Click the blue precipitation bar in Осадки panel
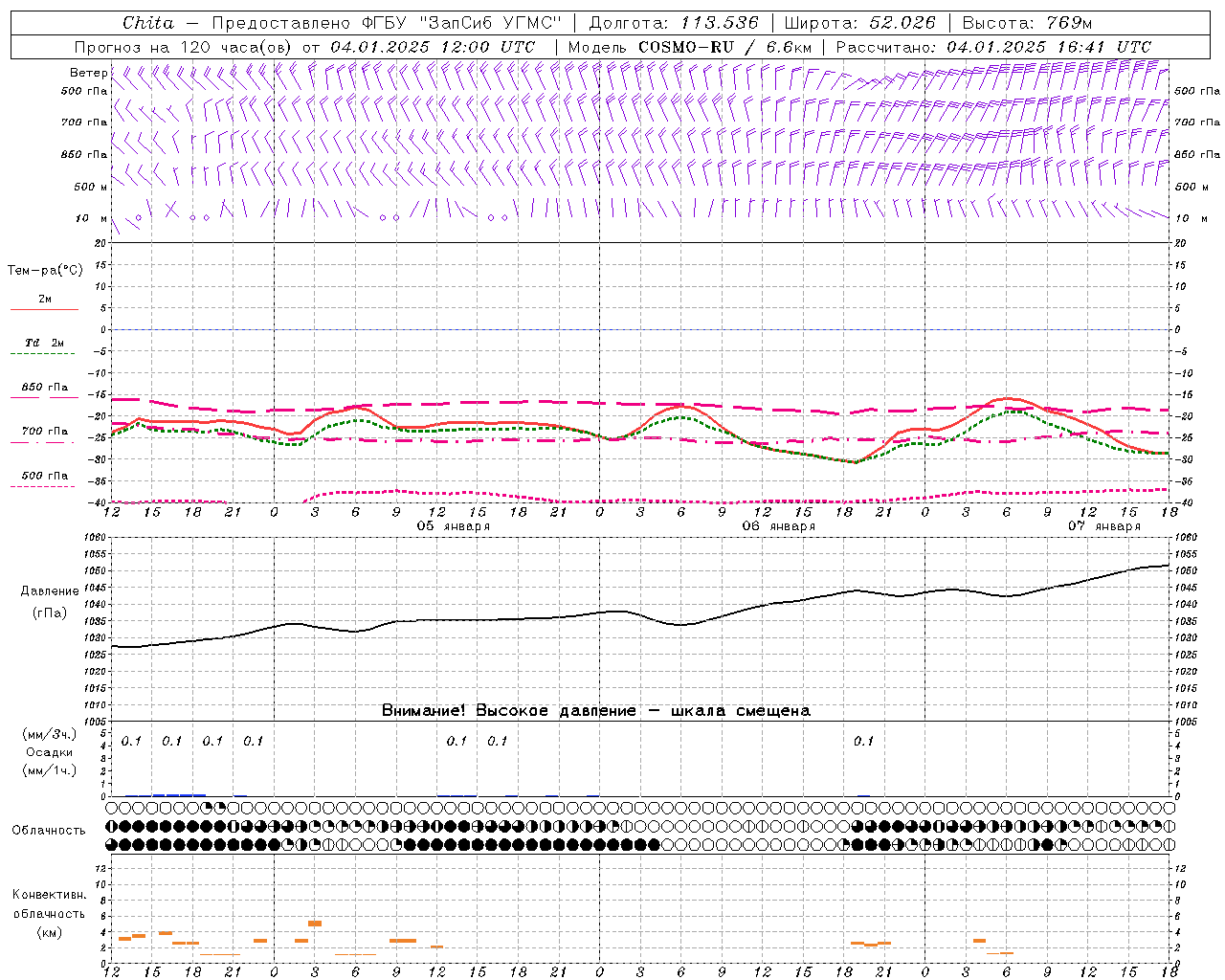 (179, 794)
